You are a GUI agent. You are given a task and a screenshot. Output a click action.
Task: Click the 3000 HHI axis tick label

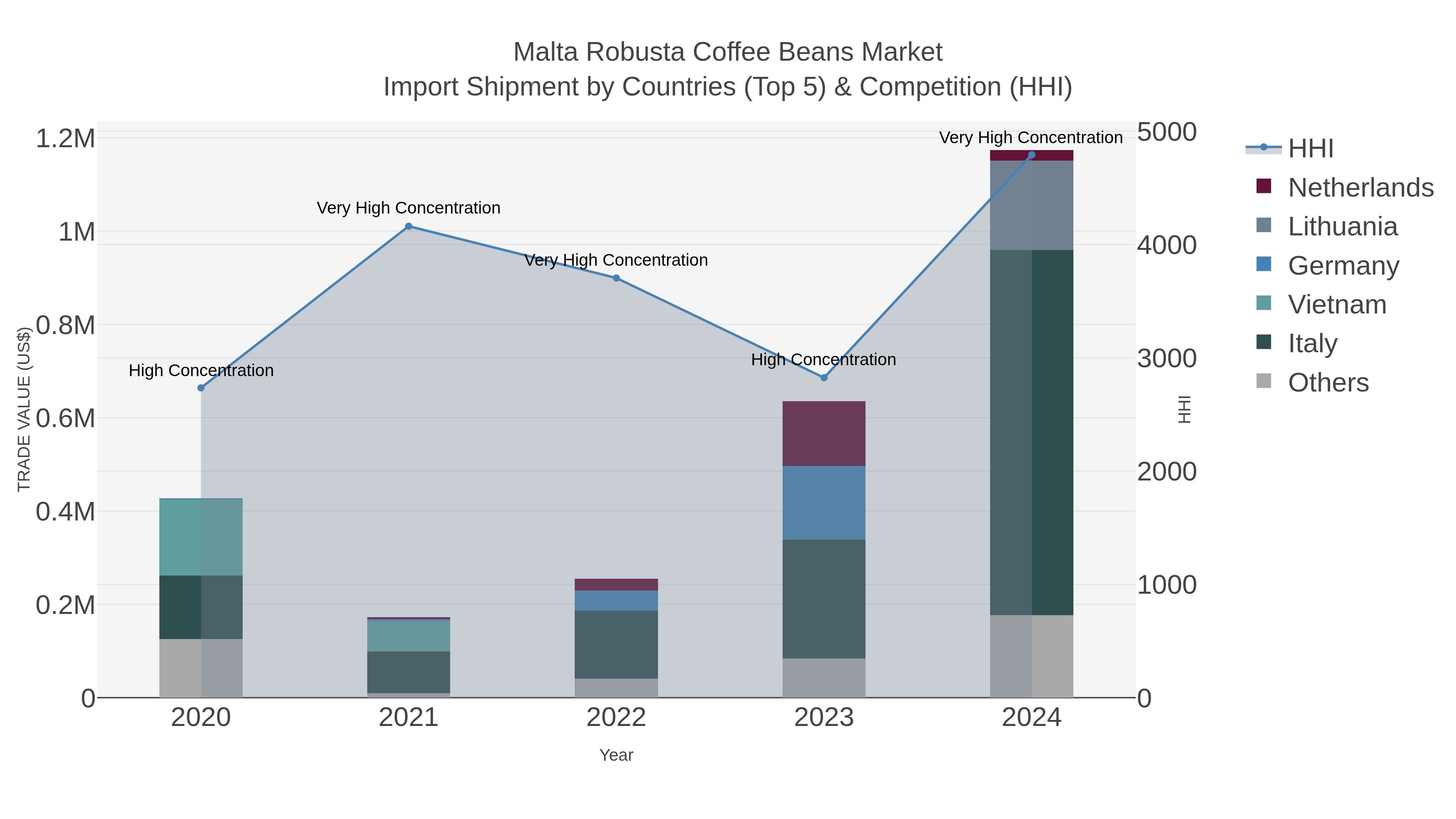click(x=1166, y=358)
